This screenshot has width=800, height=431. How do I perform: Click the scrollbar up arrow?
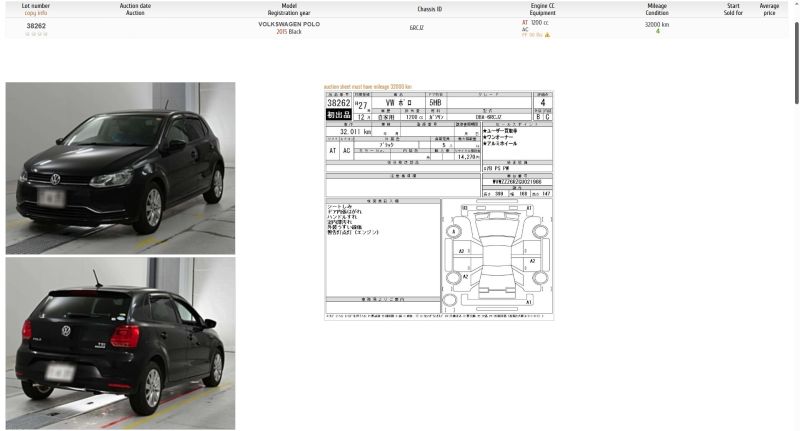796,3
